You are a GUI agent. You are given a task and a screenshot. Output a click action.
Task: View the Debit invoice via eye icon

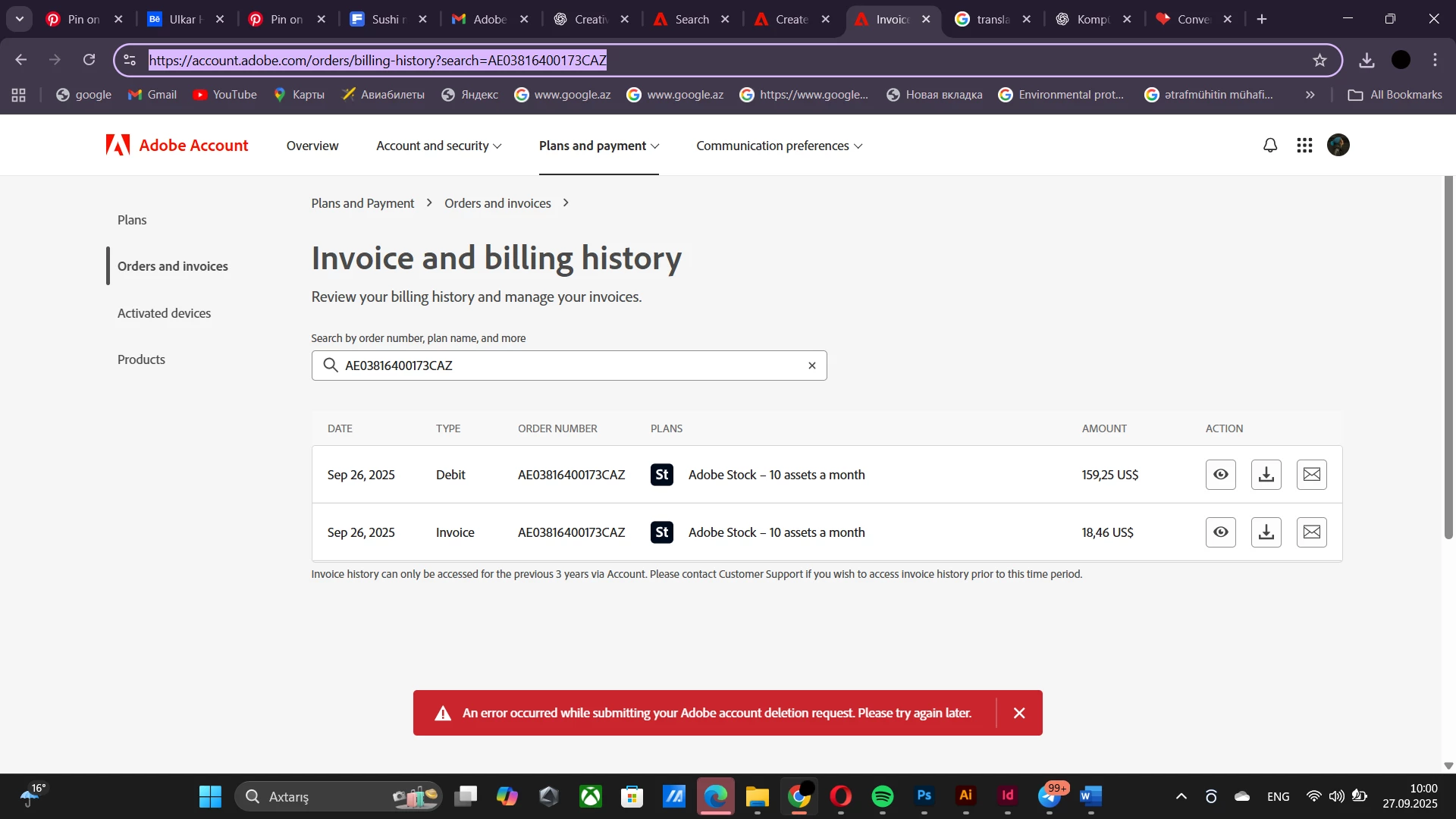click(x=1220, y=475)
